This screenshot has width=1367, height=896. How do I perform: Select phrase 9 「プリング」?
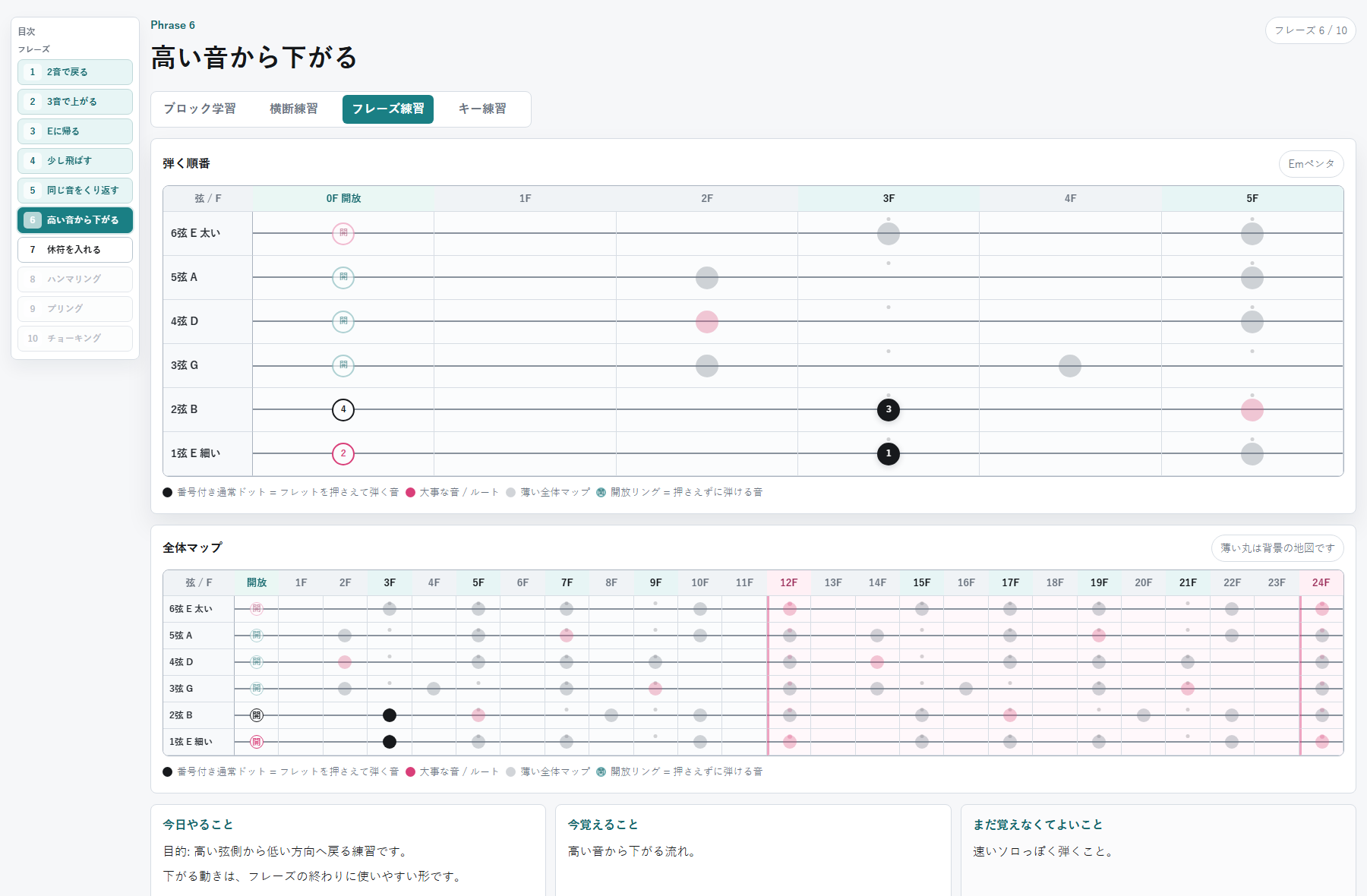click(x=75, y=309)
